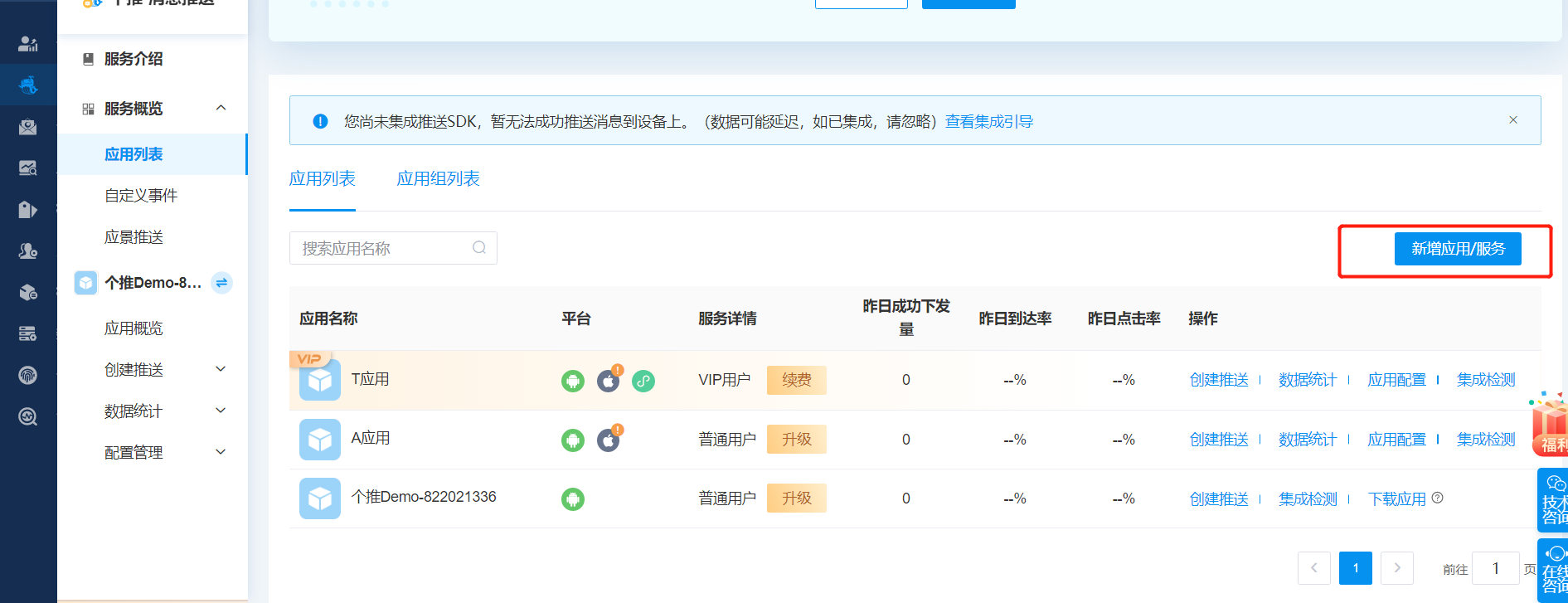Expand the 数据统计 sidebar submenu

(x=221, y=411)
